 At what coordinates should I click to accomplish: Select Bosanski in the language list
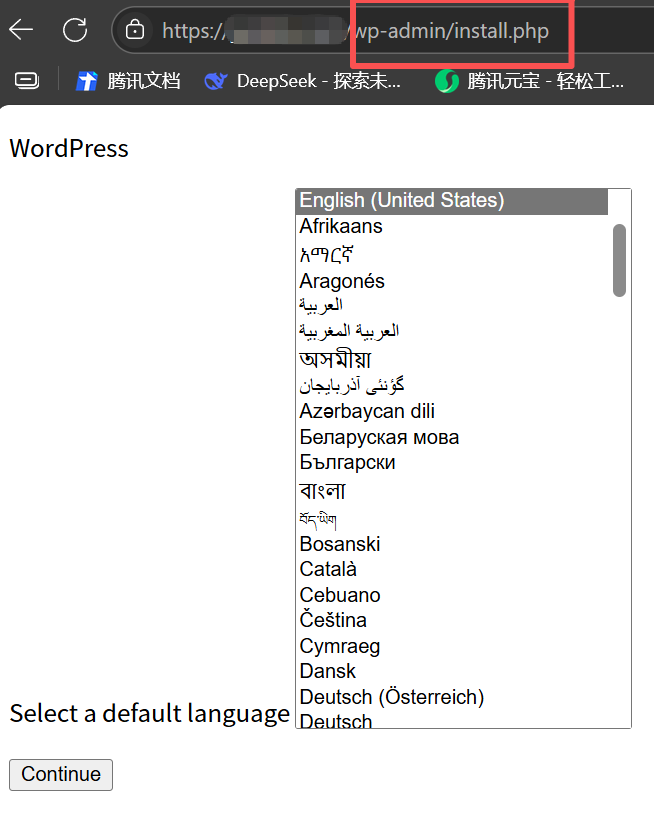pyautogui.click(x=452, y=544)
